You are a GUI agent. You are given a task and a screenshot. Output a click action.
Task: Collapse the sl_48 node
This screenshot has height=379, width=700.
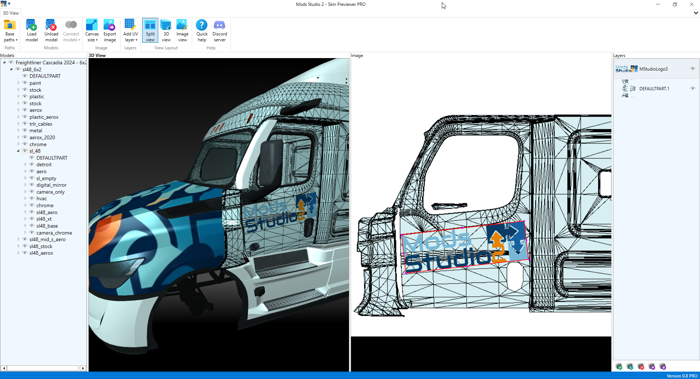click(18, 151)
